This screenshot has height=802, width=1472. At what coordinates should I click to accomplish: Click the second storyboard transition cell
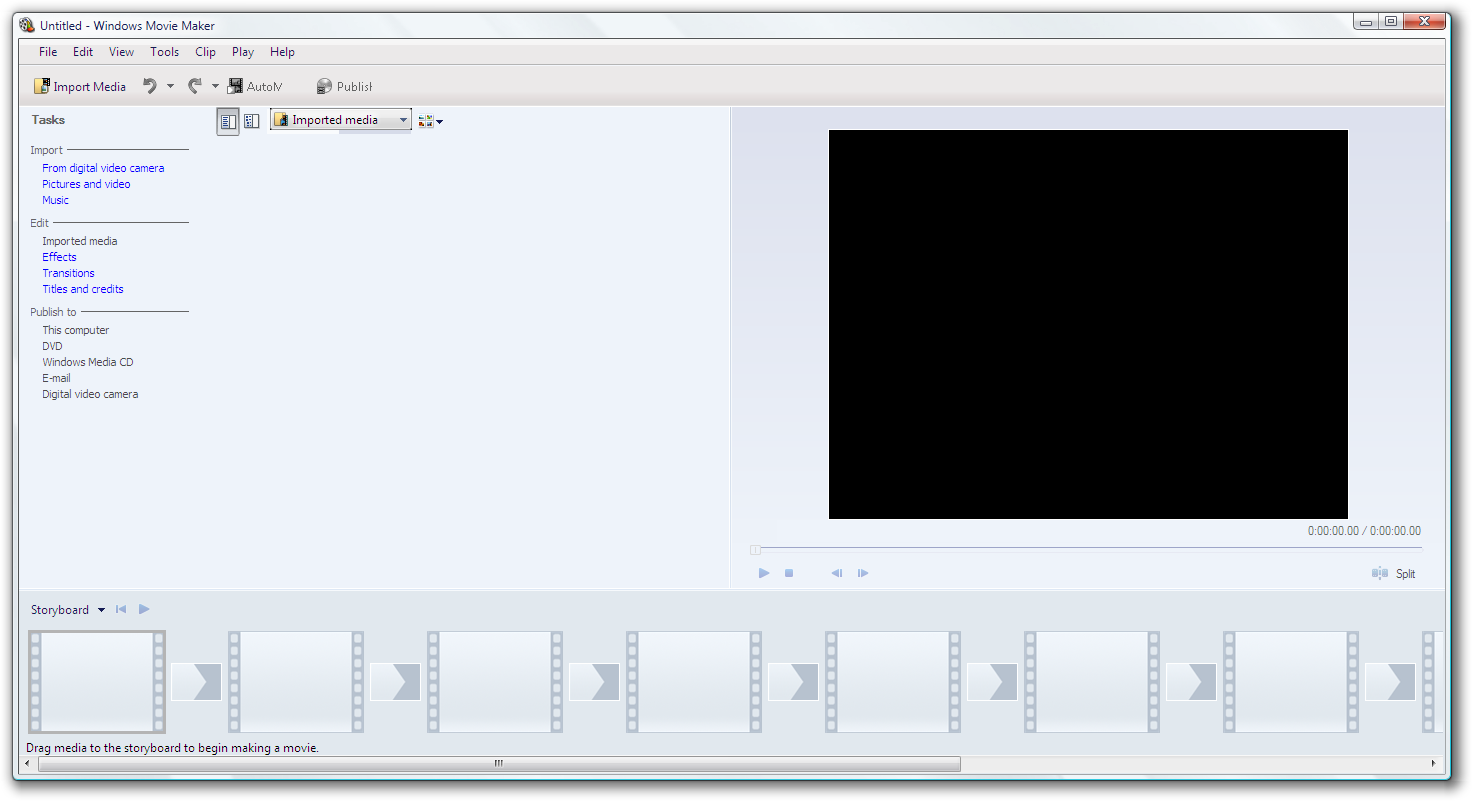[x=395, y=682]
